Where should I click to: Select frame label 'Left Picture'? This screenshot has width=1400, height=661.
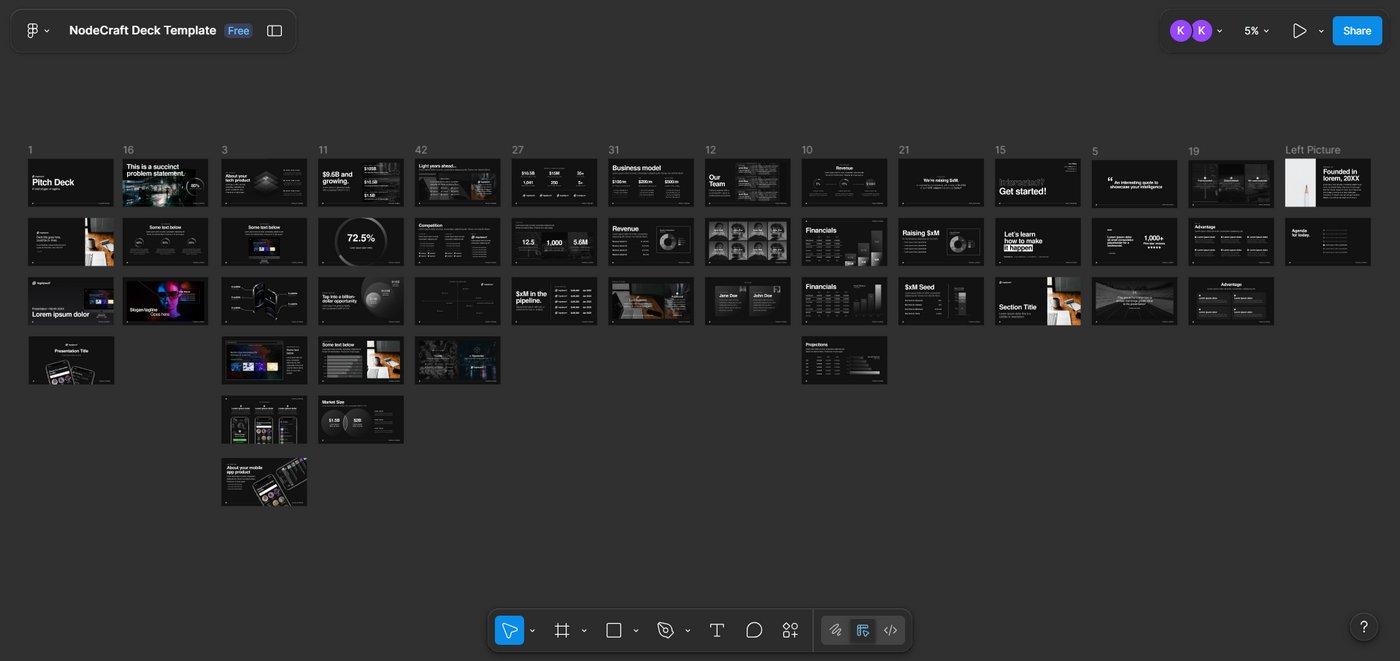point(1313,150)
